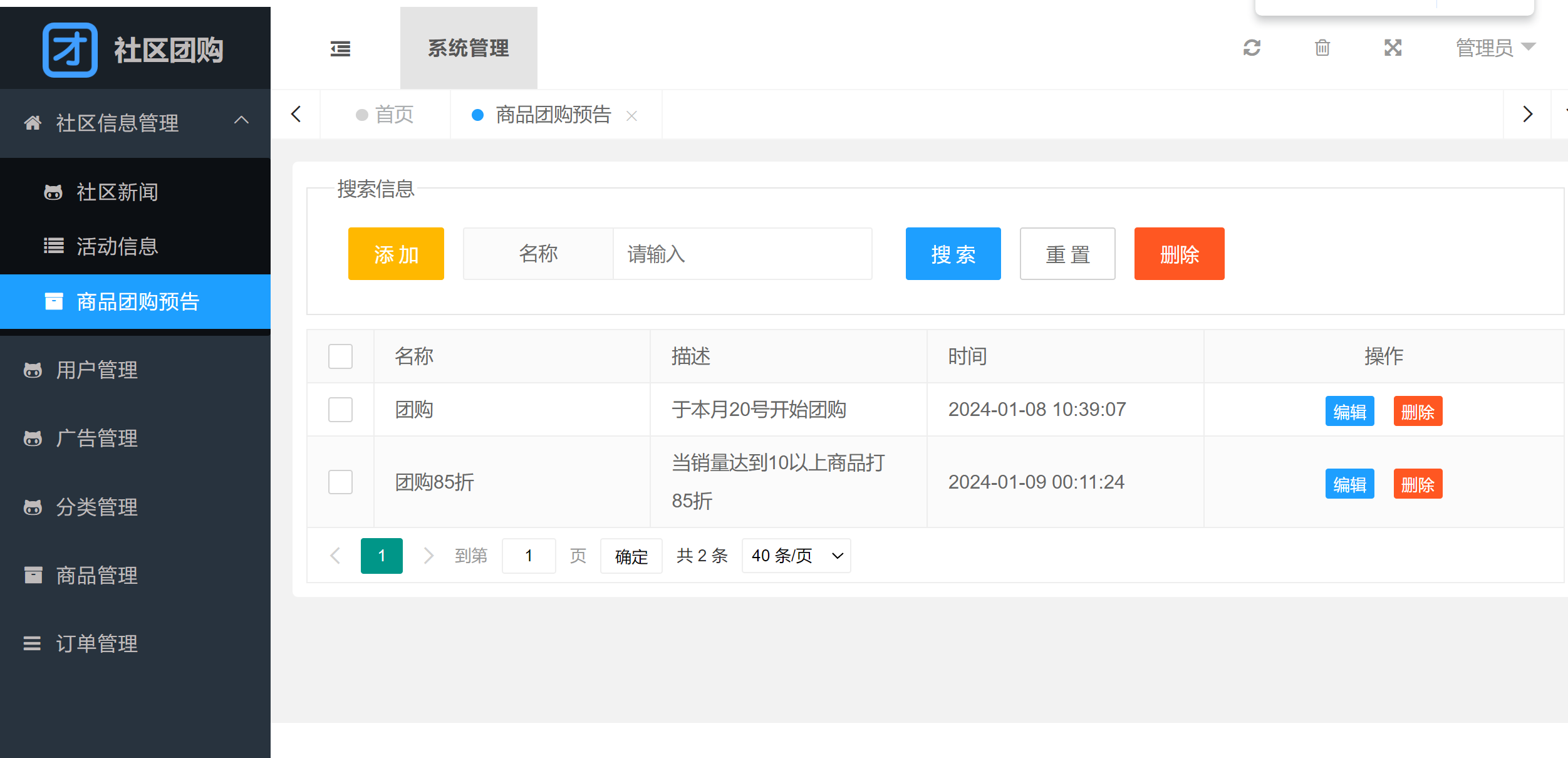This screenshot has height=758, width=1568.
Task: Delete the 团购85折 row with 删除
Action: (x=1418, y=484)
